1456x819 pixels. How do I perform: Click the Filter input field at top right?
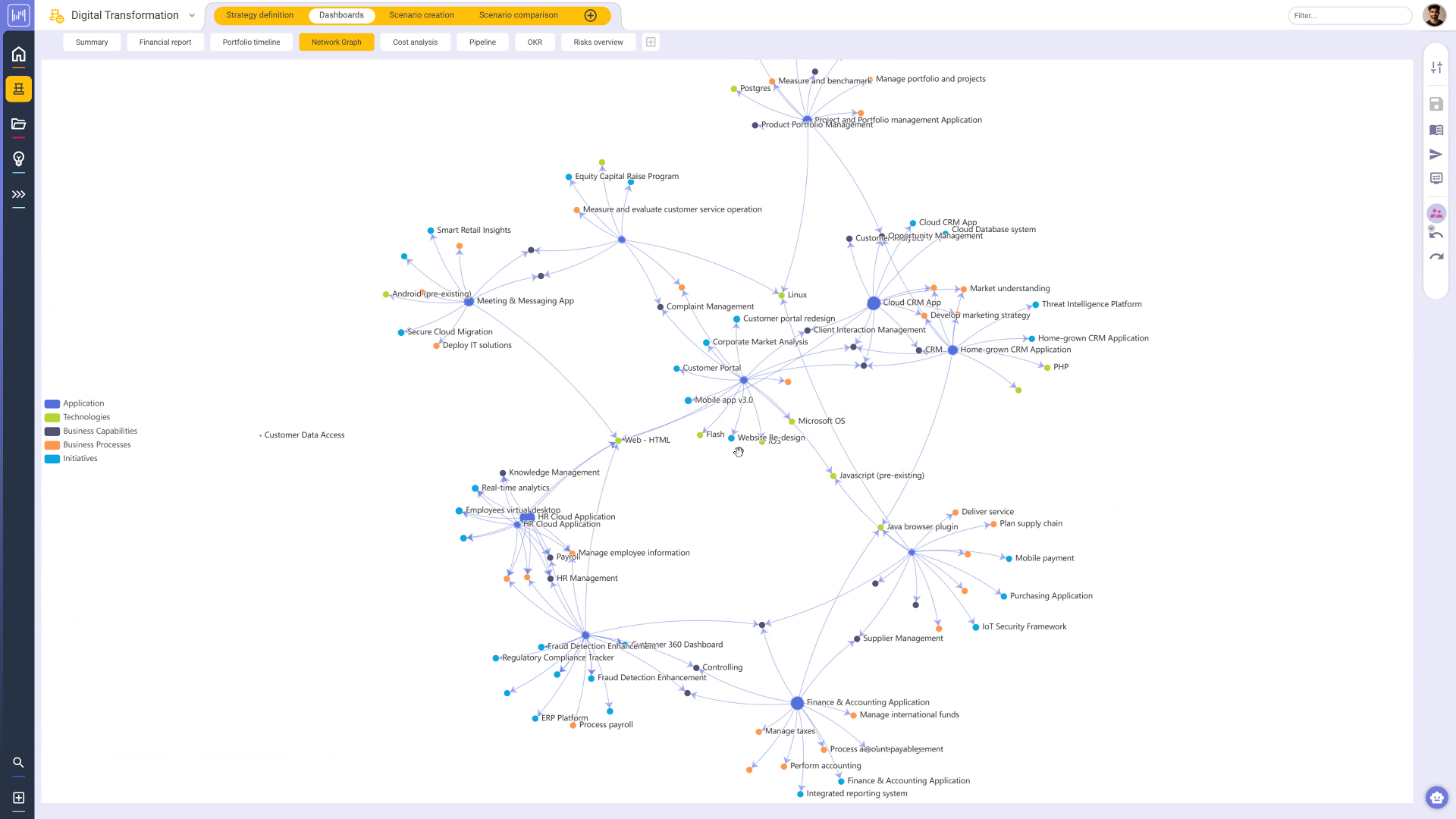pyautogui.click(x=1350, y=15)
